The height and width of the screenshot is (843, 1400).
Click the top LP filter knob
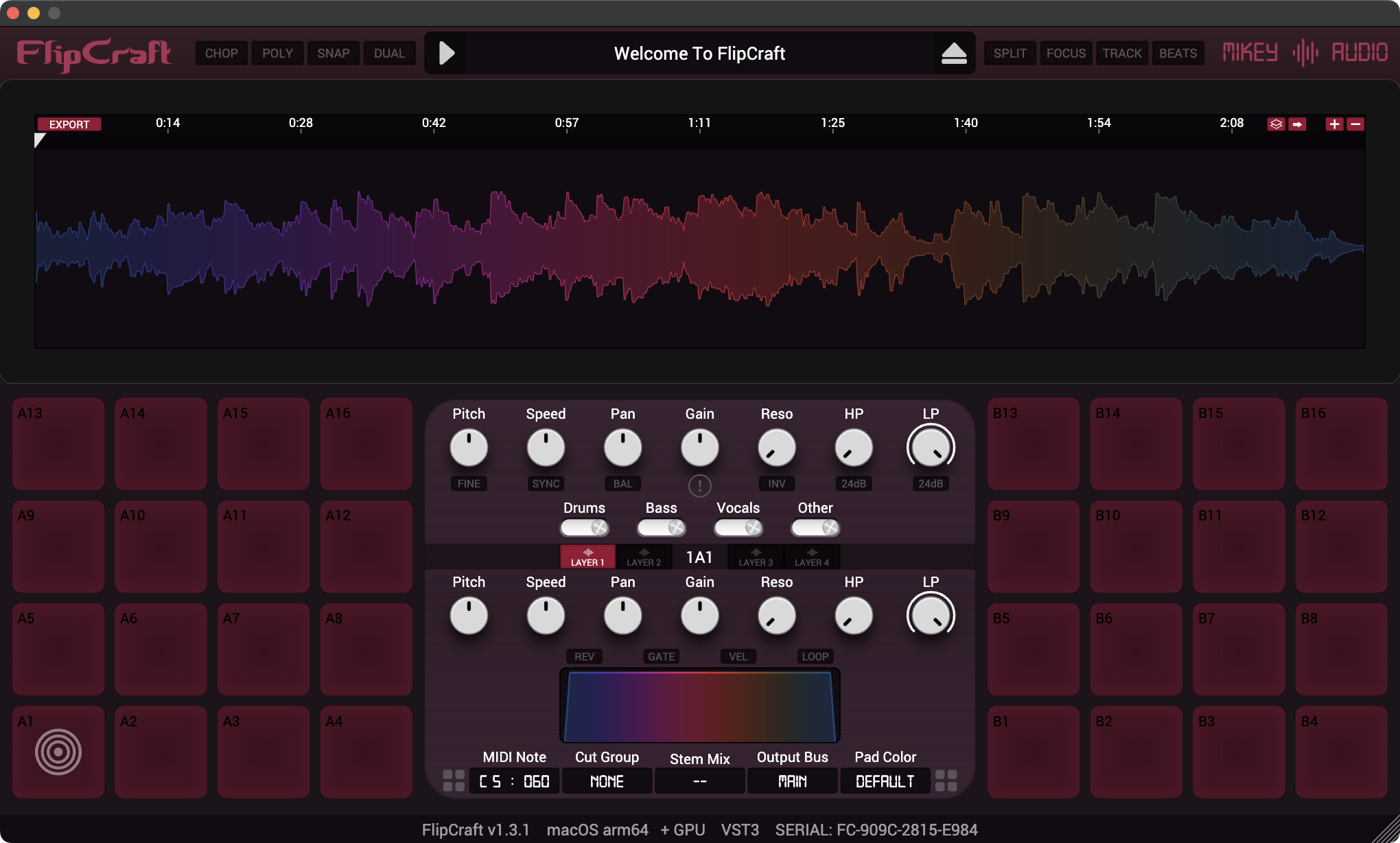tap(931, 448)
